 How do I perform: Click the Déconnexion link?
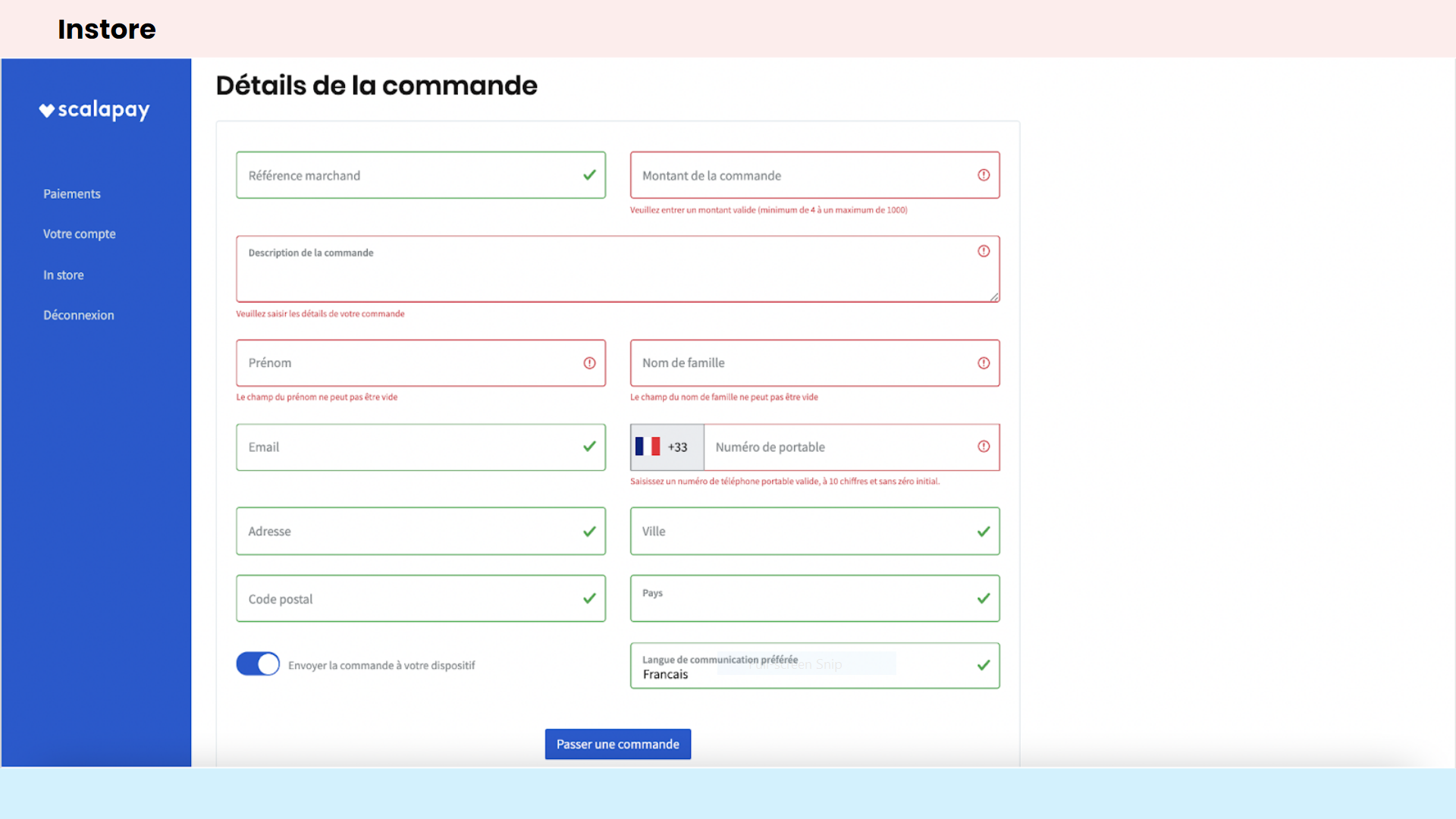78,315
